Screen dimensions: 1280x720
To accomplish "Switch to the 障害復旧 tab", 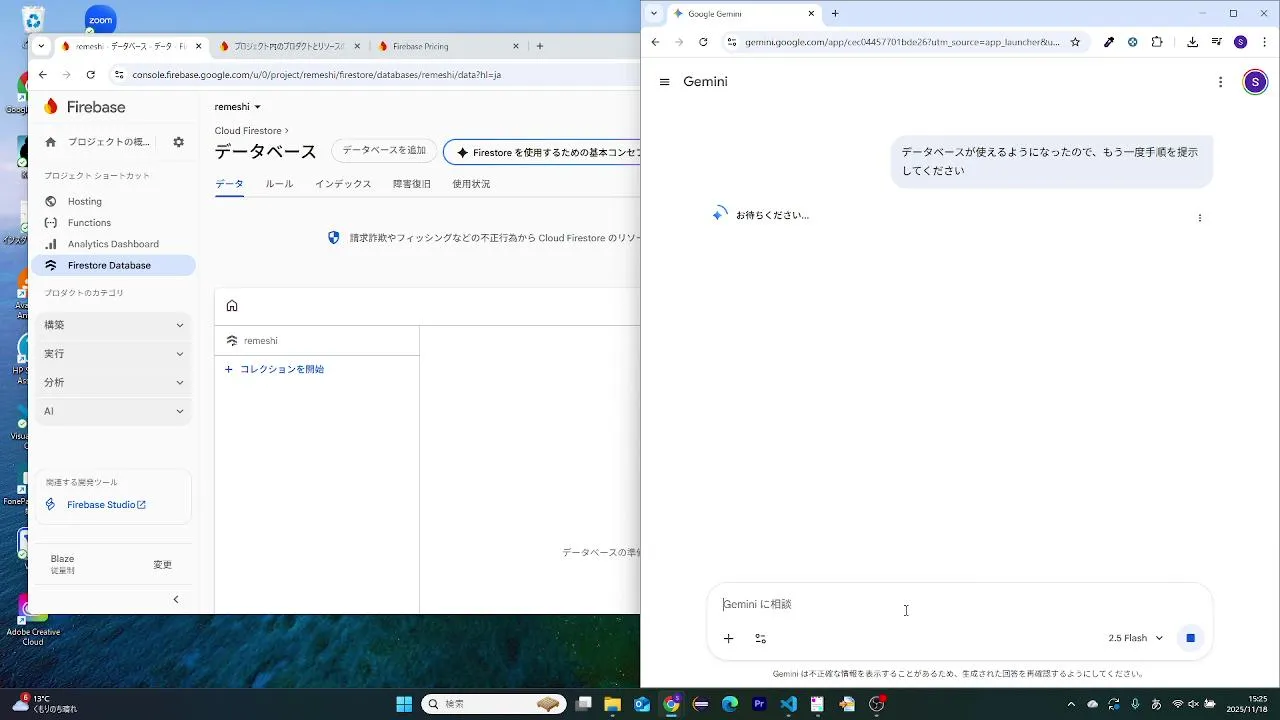I will point(412,184).
